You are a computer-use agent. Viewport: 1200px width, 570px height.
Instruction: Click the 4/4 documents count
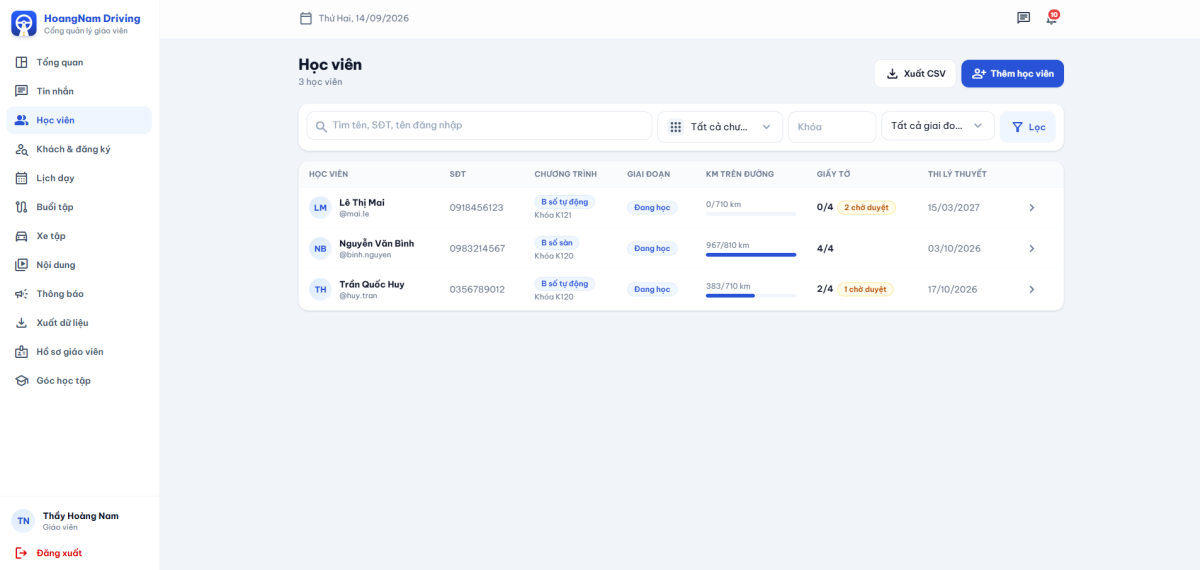tap(825, 248)
